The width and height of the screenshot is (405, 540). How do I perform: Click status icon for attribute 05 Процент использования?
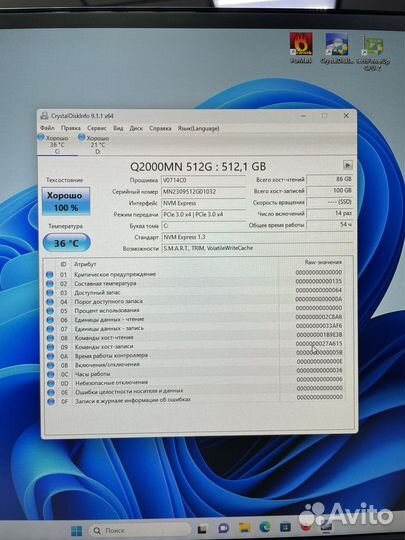coord(50,311)
